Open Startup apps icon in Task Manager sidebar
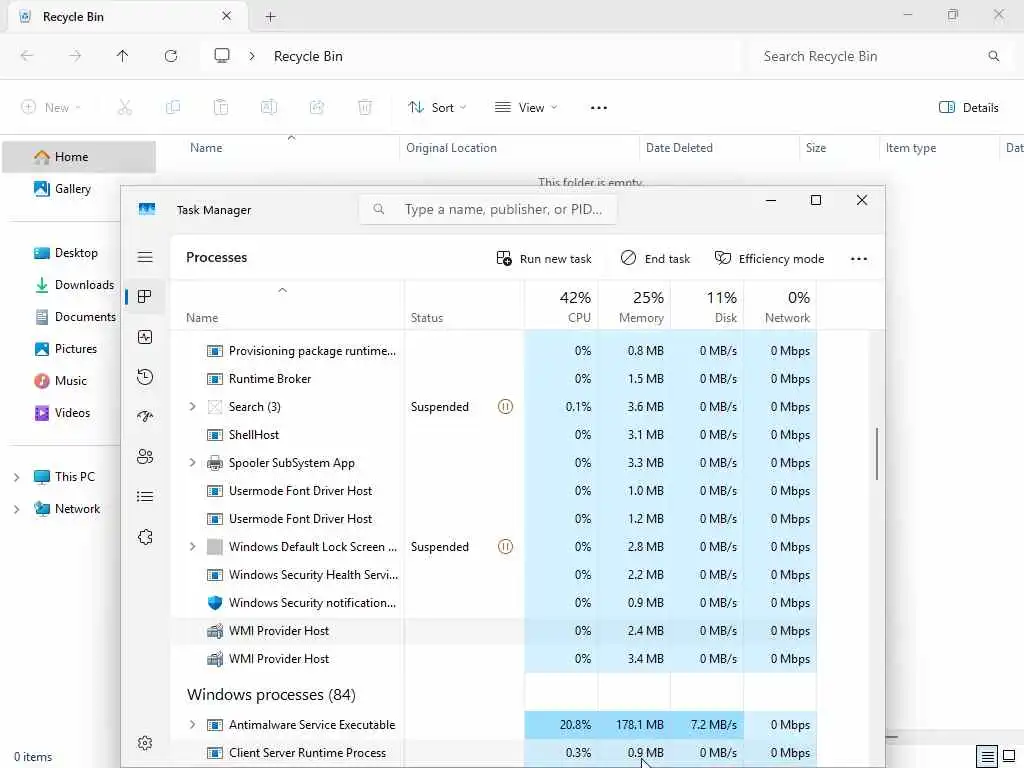Screen dimensions: 1024x768 [145, 417]
